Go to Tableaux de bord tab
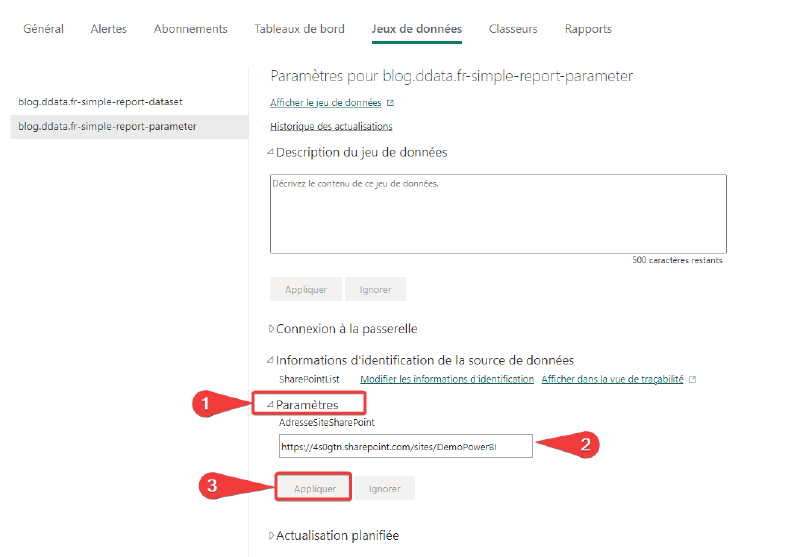The image size is (800, 557). (299, 29)
